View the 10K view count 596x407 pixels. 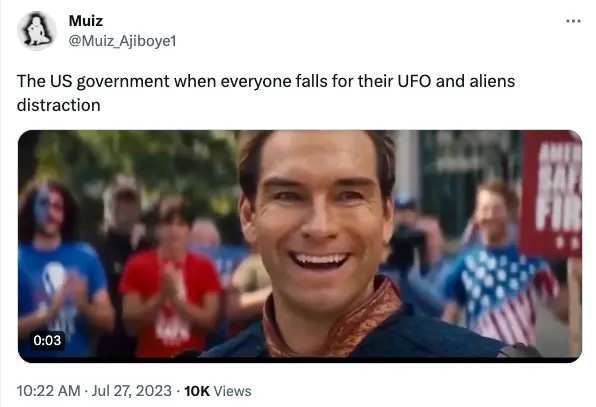click(x=197, y=391)
